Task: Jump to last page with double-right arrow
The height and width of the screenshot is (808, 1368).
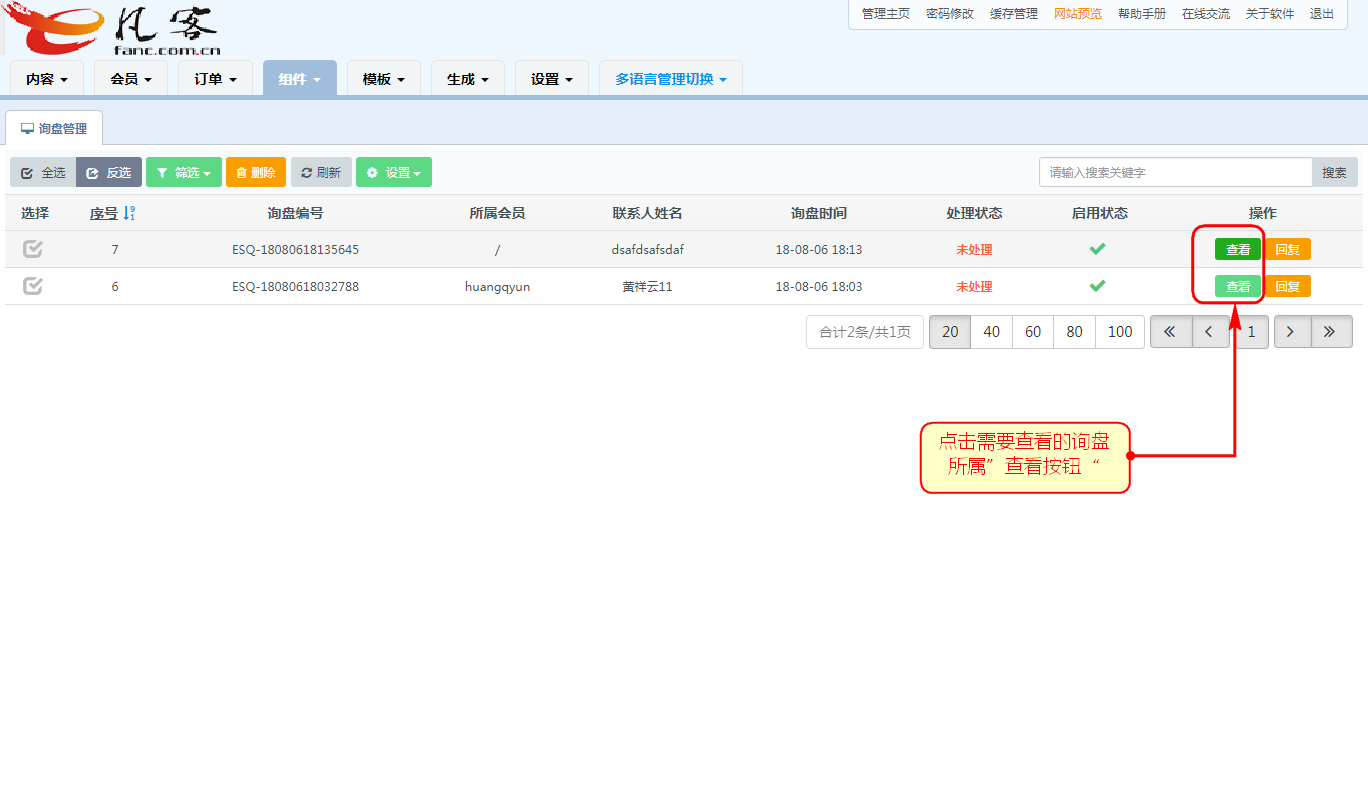Action: pyautogui.click(x=1331, y=332)
